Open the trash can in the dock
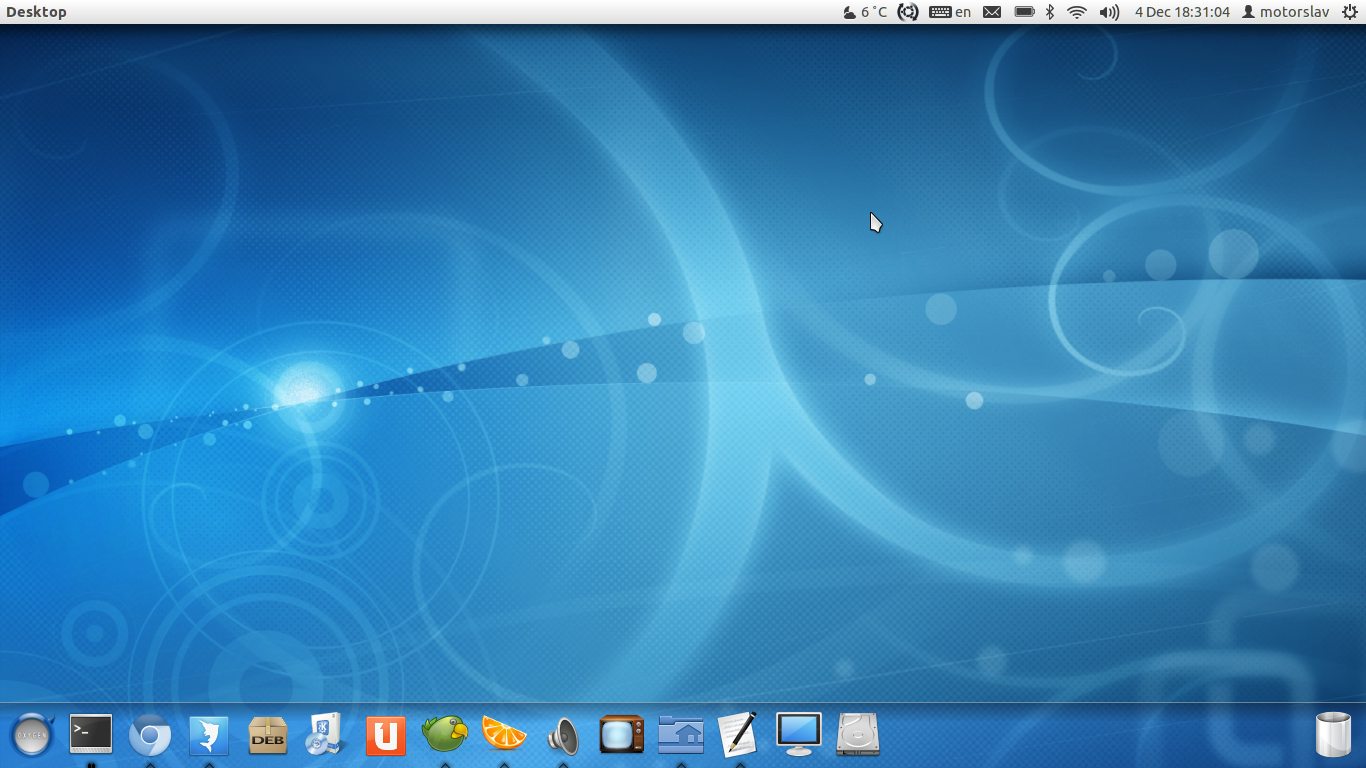This screenshot has width=1366, height=768. point(1333,735)
